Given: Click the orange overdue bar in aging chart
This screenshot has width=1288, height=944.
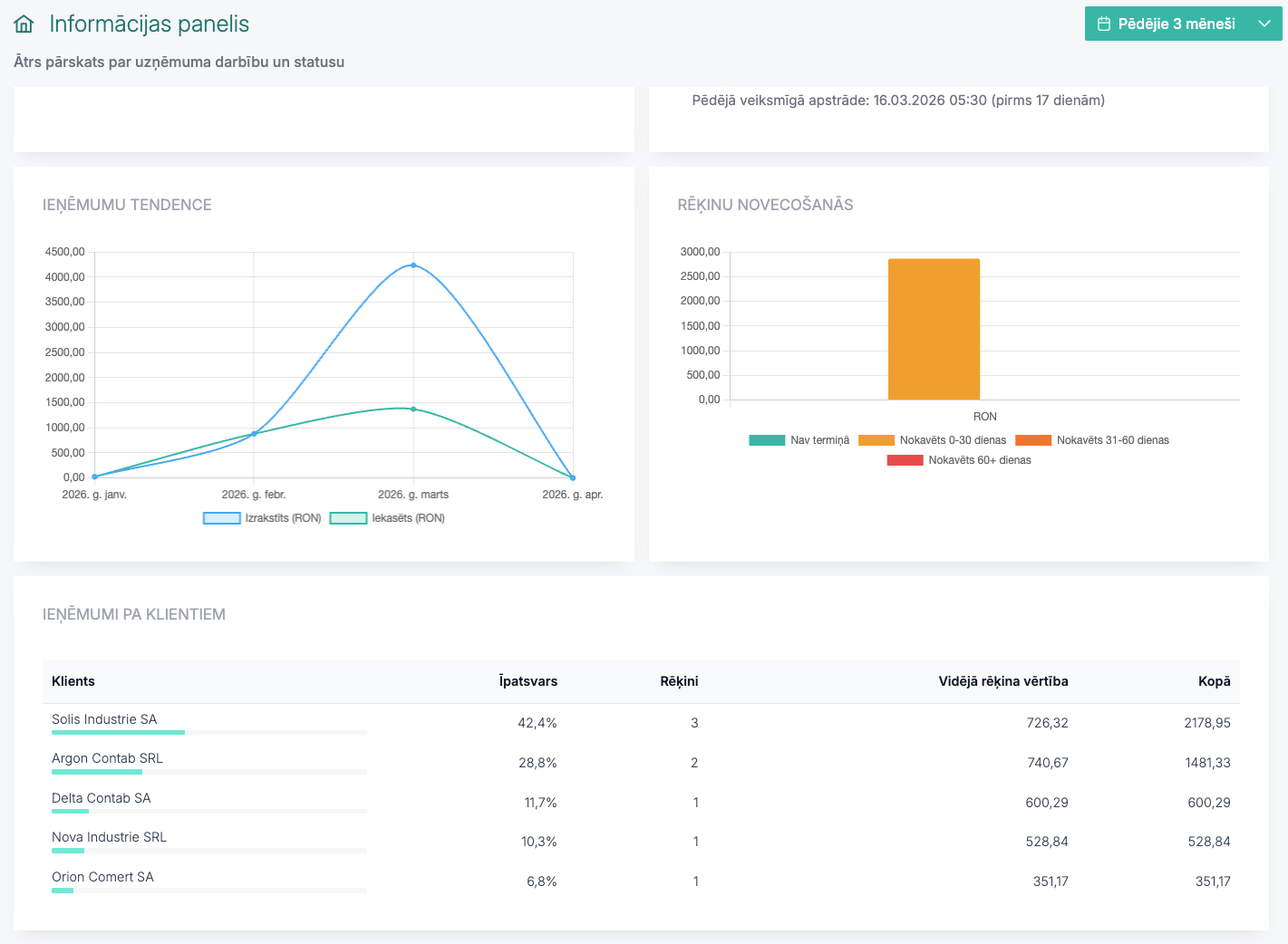Looking at the screenshot, I should coord(934,329).
